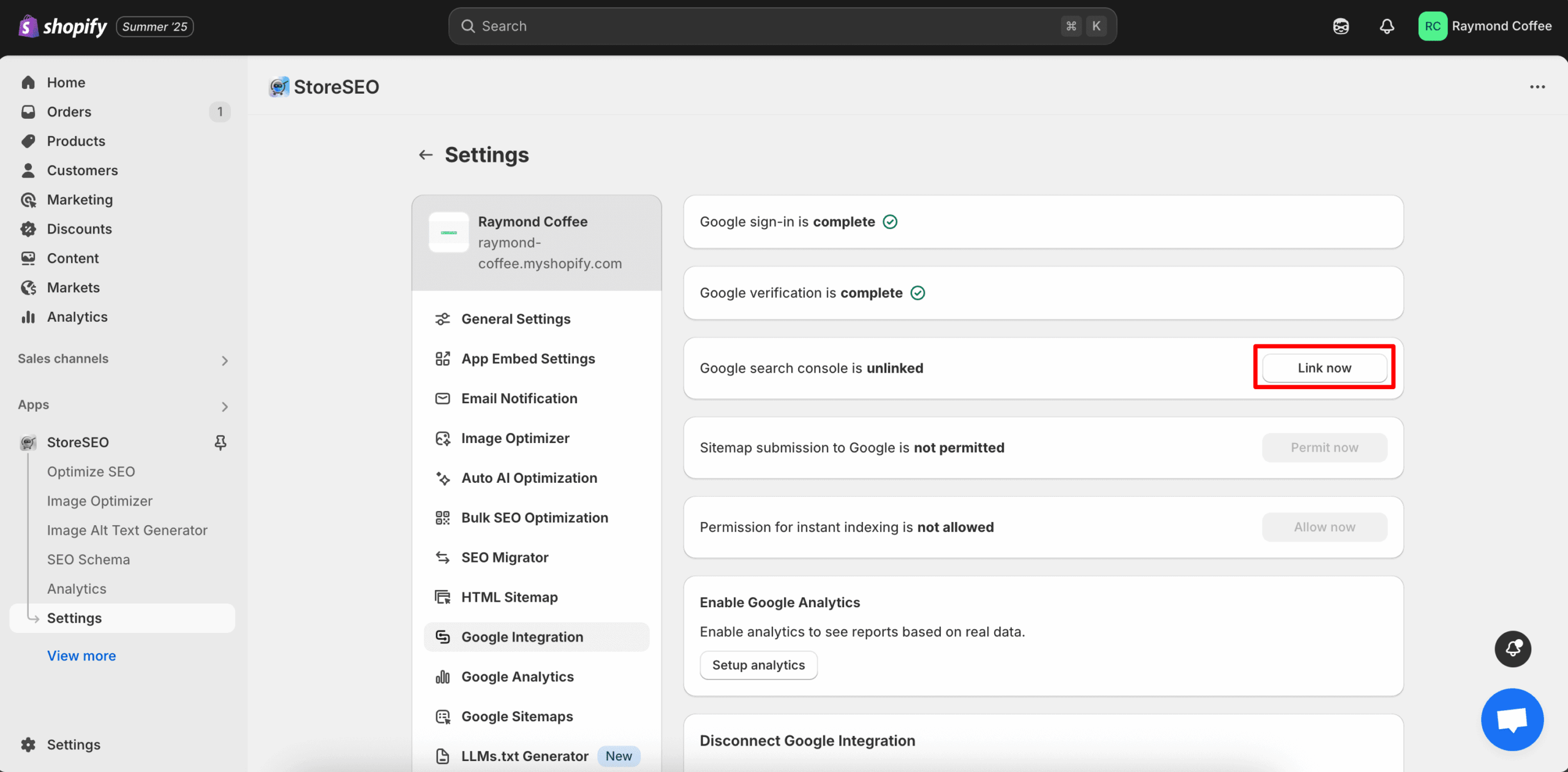Click the 'New' badge on LLMs.txt
The width and height of the screenshot is (1568, 772).
(619, 757)
